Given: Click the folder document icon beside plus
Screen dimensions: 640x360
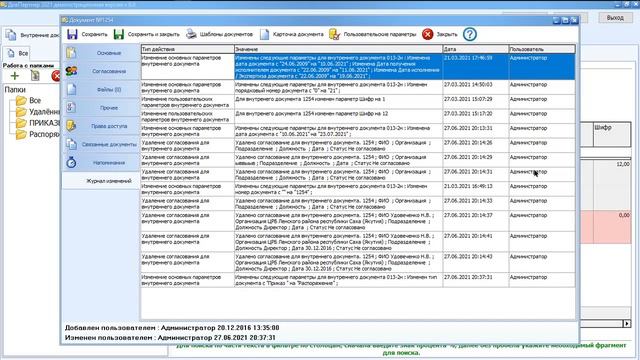Looking at the screenshot, I should pos(35,76).
